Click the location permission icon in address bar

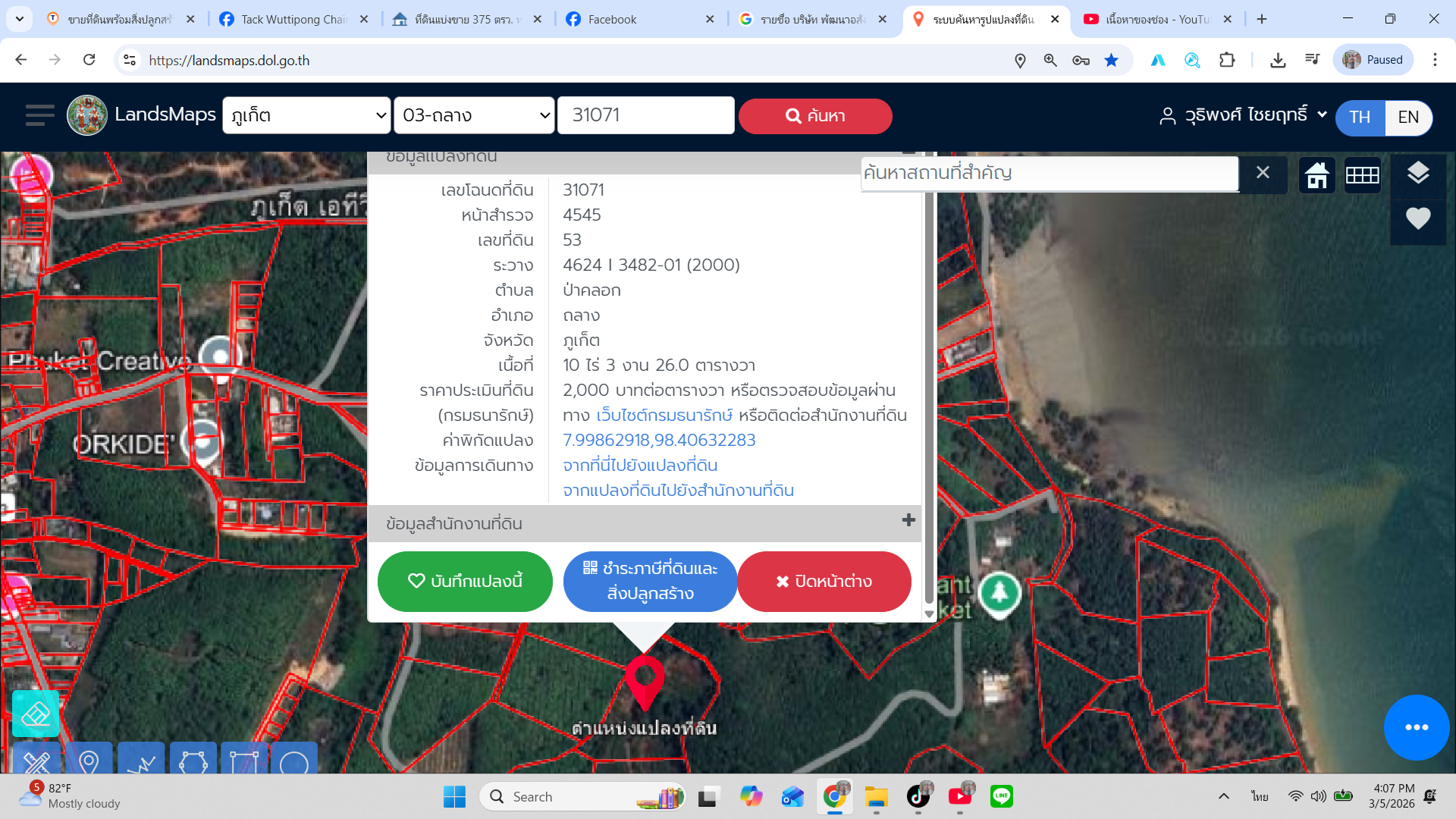[x=1020, y=60]
